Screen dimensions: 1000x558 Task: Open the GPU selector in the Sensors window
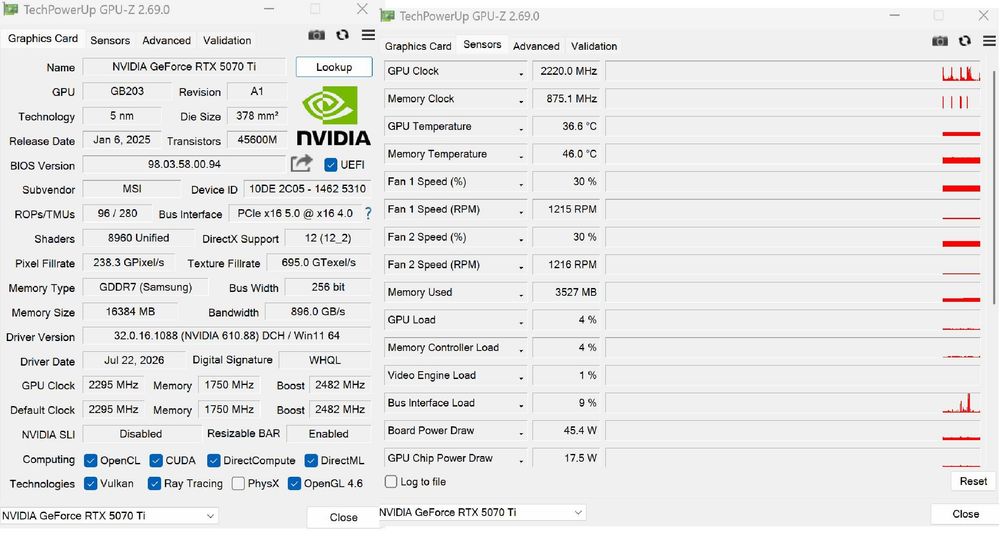tap(482, 512)
